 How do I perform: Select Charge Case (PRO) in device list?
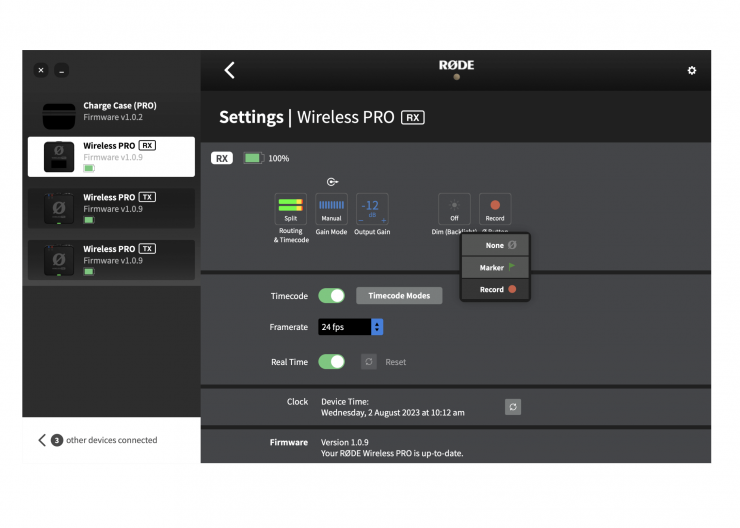point(111,111)
